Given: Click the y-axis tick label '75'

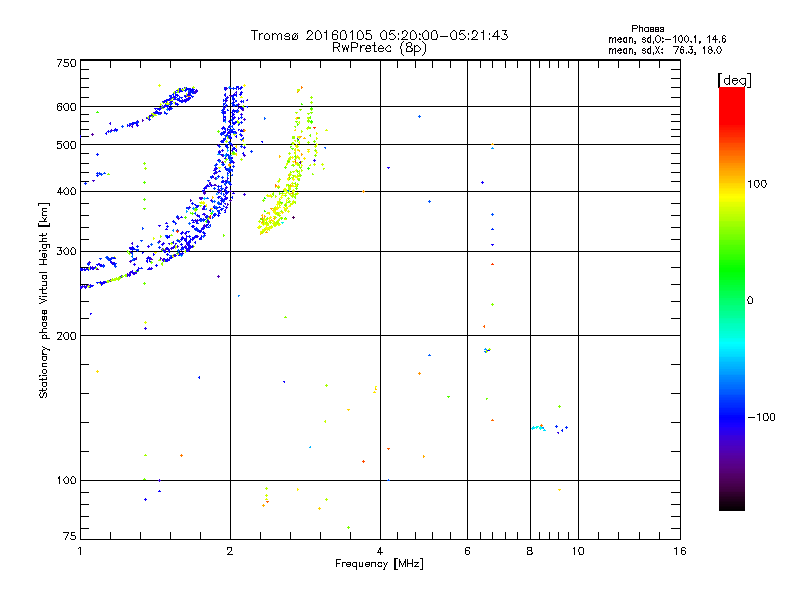Looking at the screenshot, I should [x=70, y=536].
